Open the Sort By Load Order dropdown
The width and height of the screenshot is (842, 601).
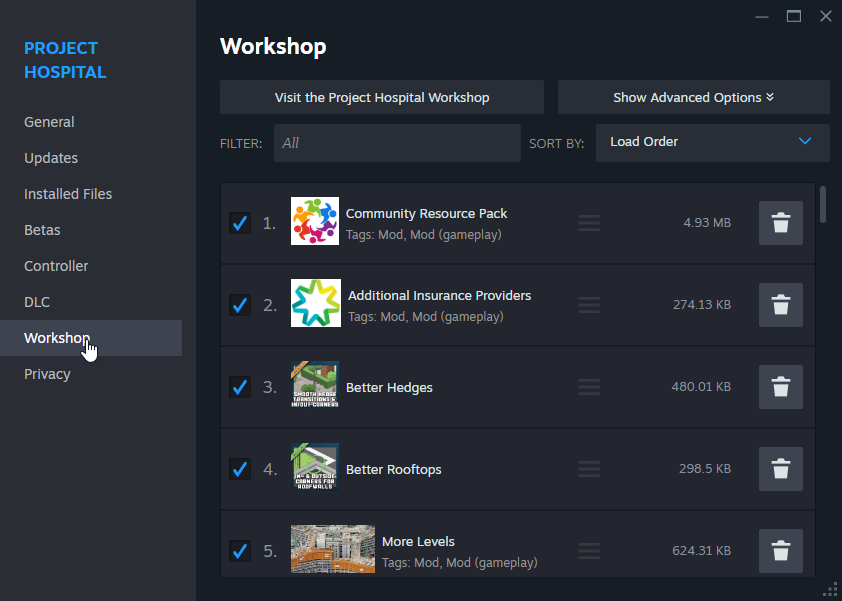[x=713, y=142]
